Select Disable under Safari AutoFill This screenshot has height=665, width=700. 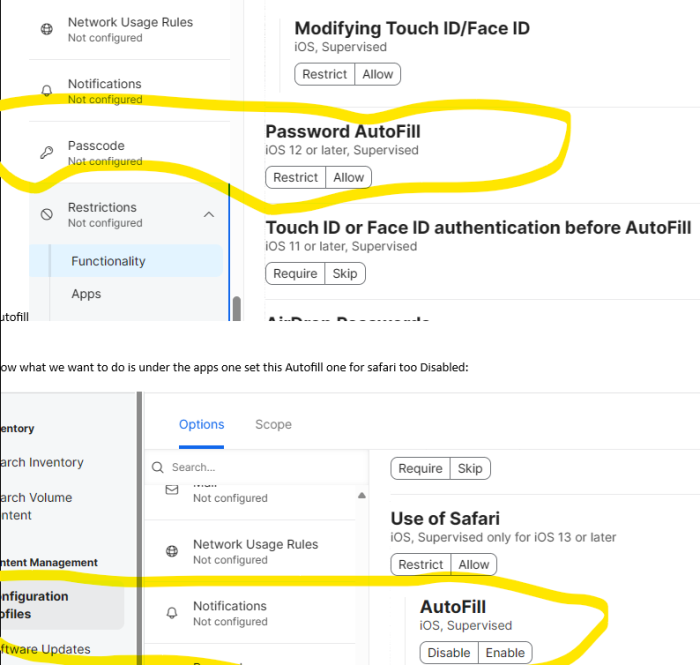click(449, 653)
